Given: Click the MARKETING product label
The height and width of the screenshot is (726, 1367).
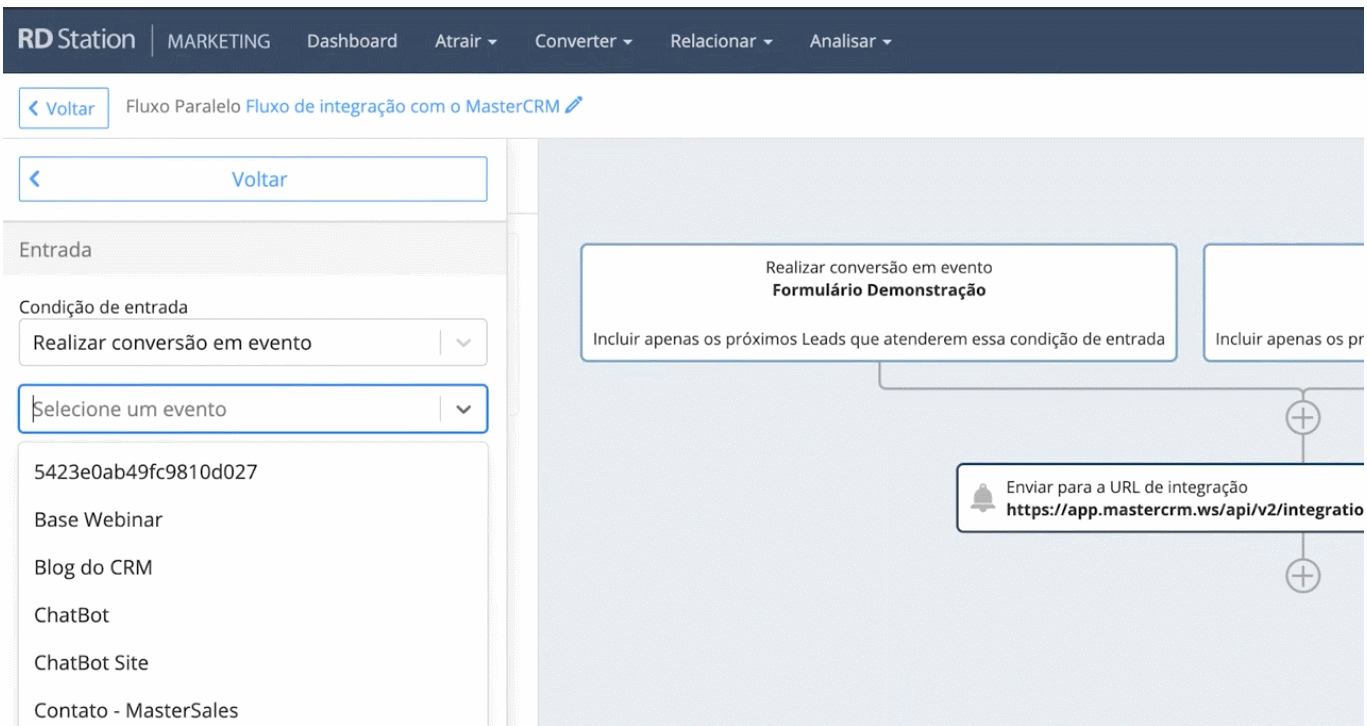Looking at the screenshot, I should [x=219, y=42].
